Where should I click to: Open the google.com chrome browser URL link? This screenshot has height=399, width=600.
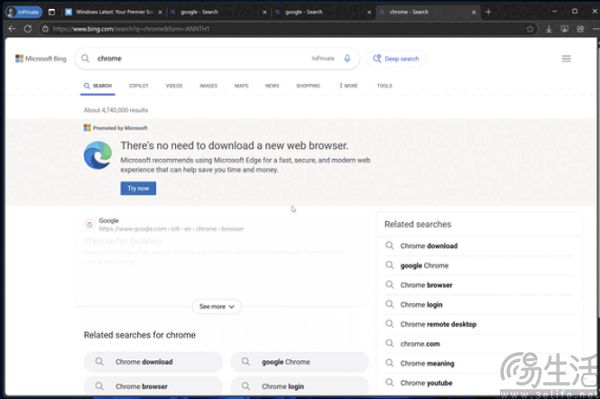pos(171,229)
